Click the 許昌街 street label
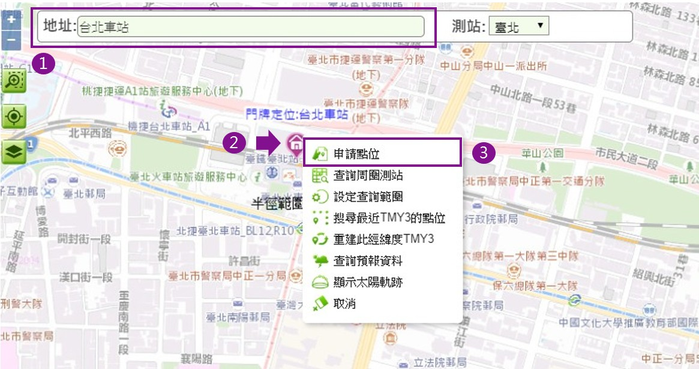The height and width of the screenshot is (369, 699). coord(244,260)
